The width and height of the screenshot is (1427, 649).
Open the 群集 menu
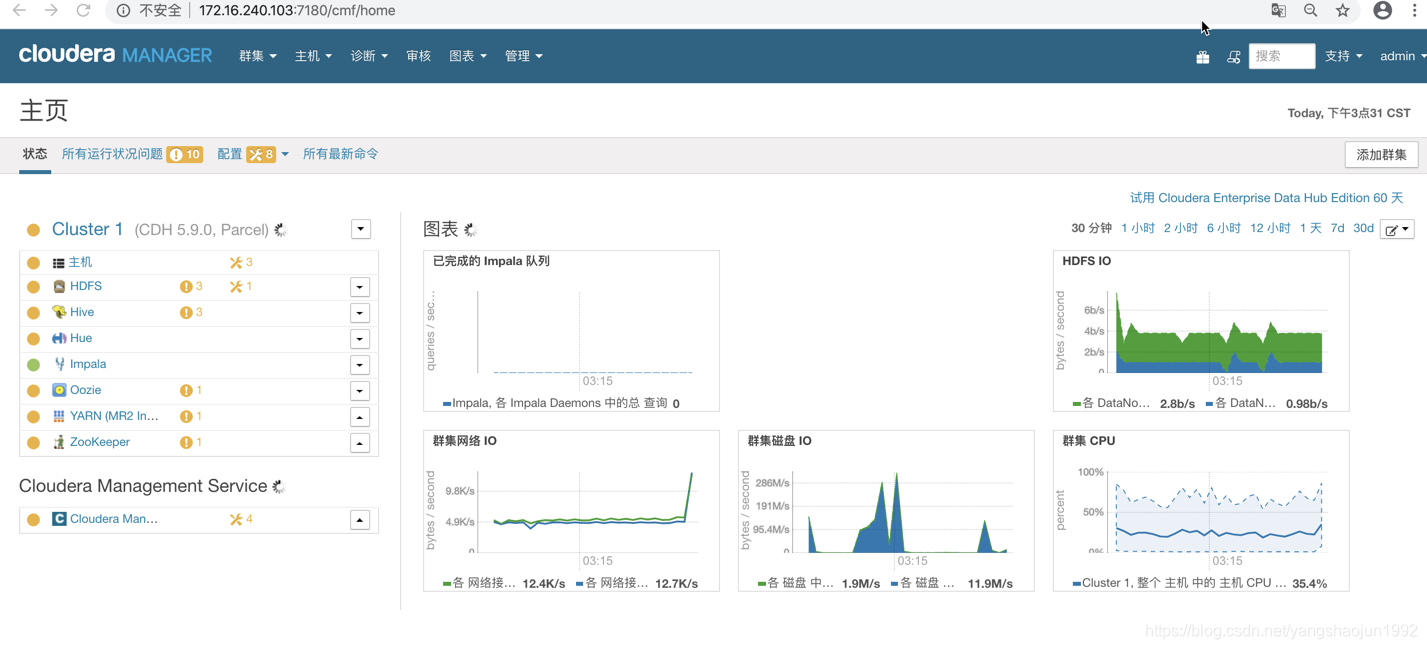(x=258, y=56)
